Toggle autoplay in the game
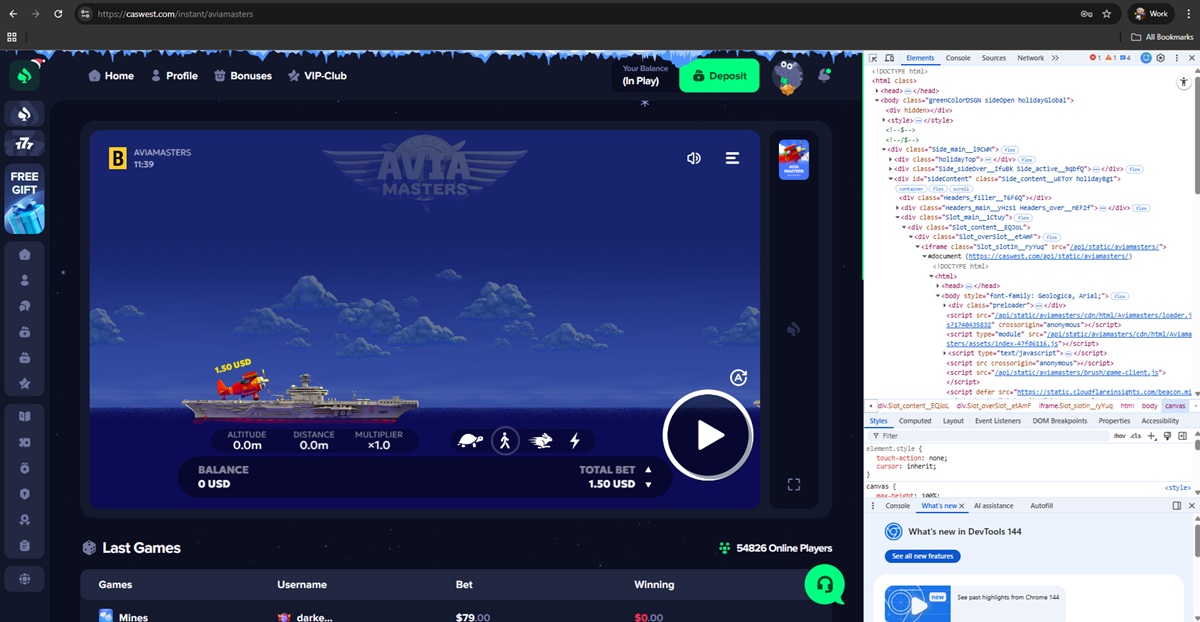This screenshot has width=1200, height=622. click(x=738, y=377)
